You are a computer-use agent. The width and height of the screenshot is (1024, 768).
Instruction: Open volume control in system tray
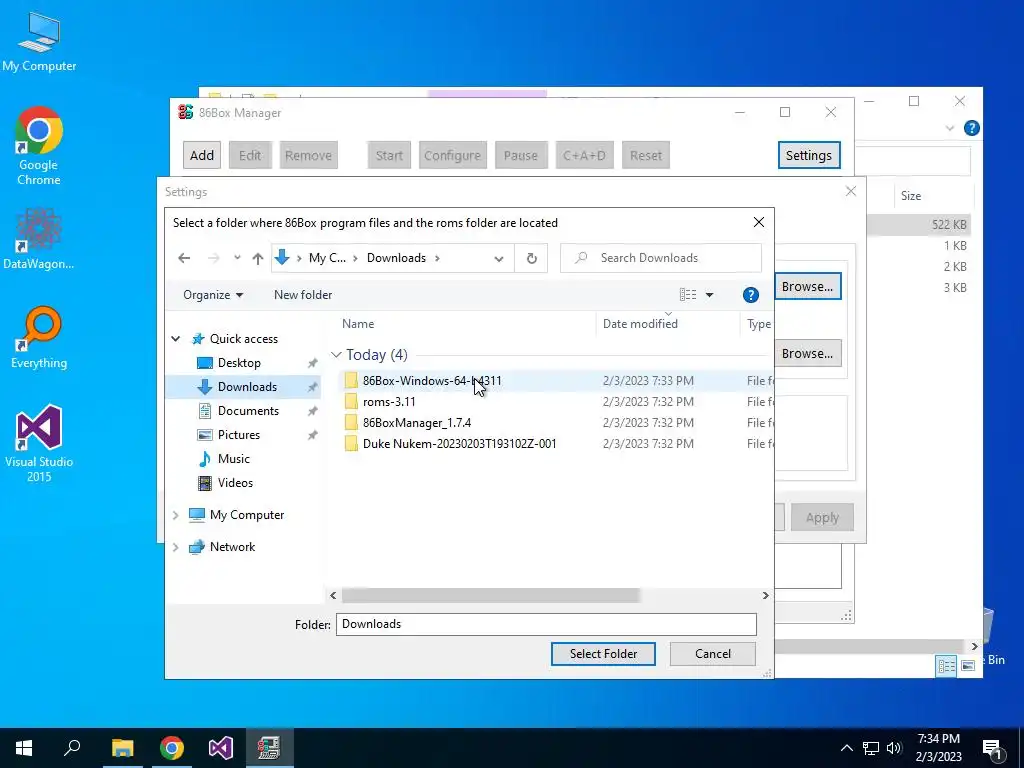pos(894,748)
